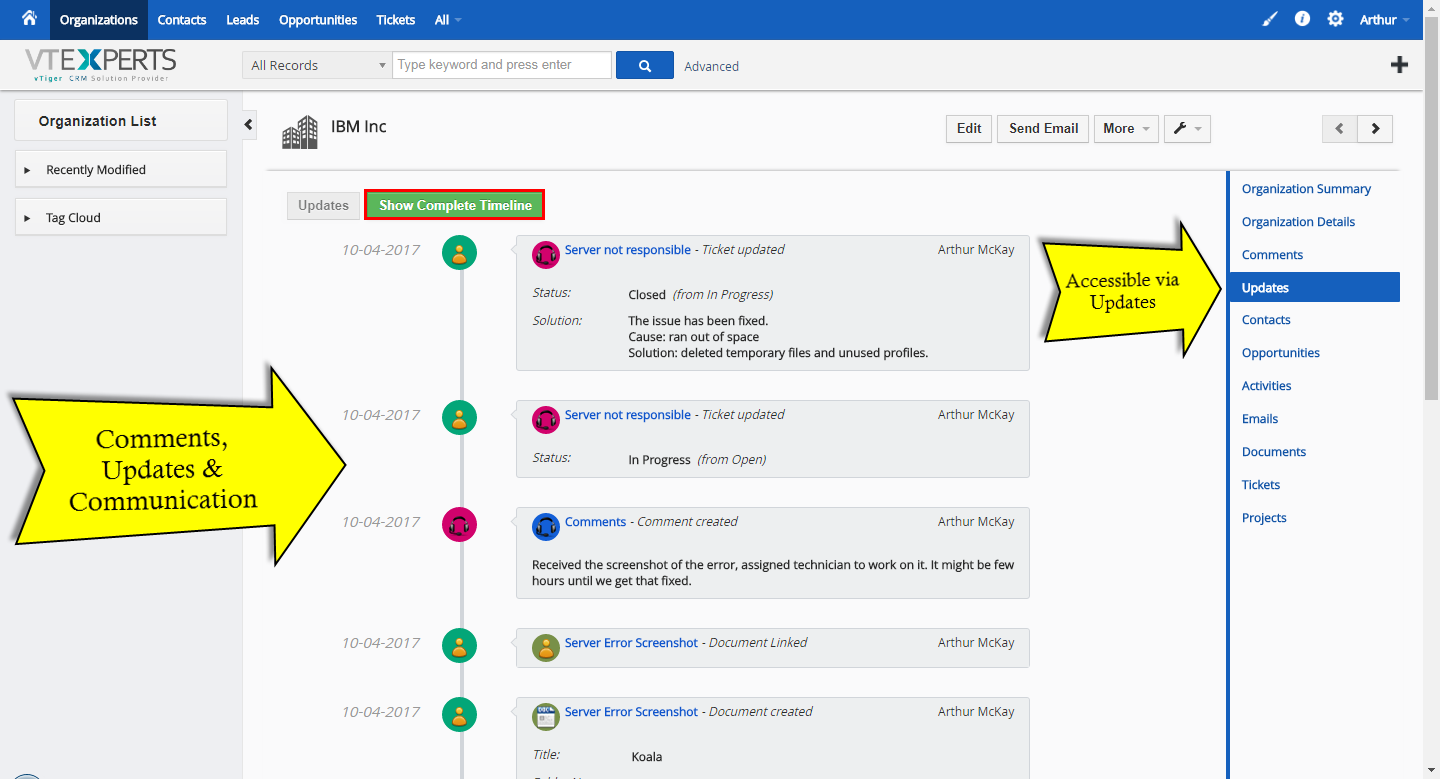Switch to Organization Summary tab

tap(1306, 189)
